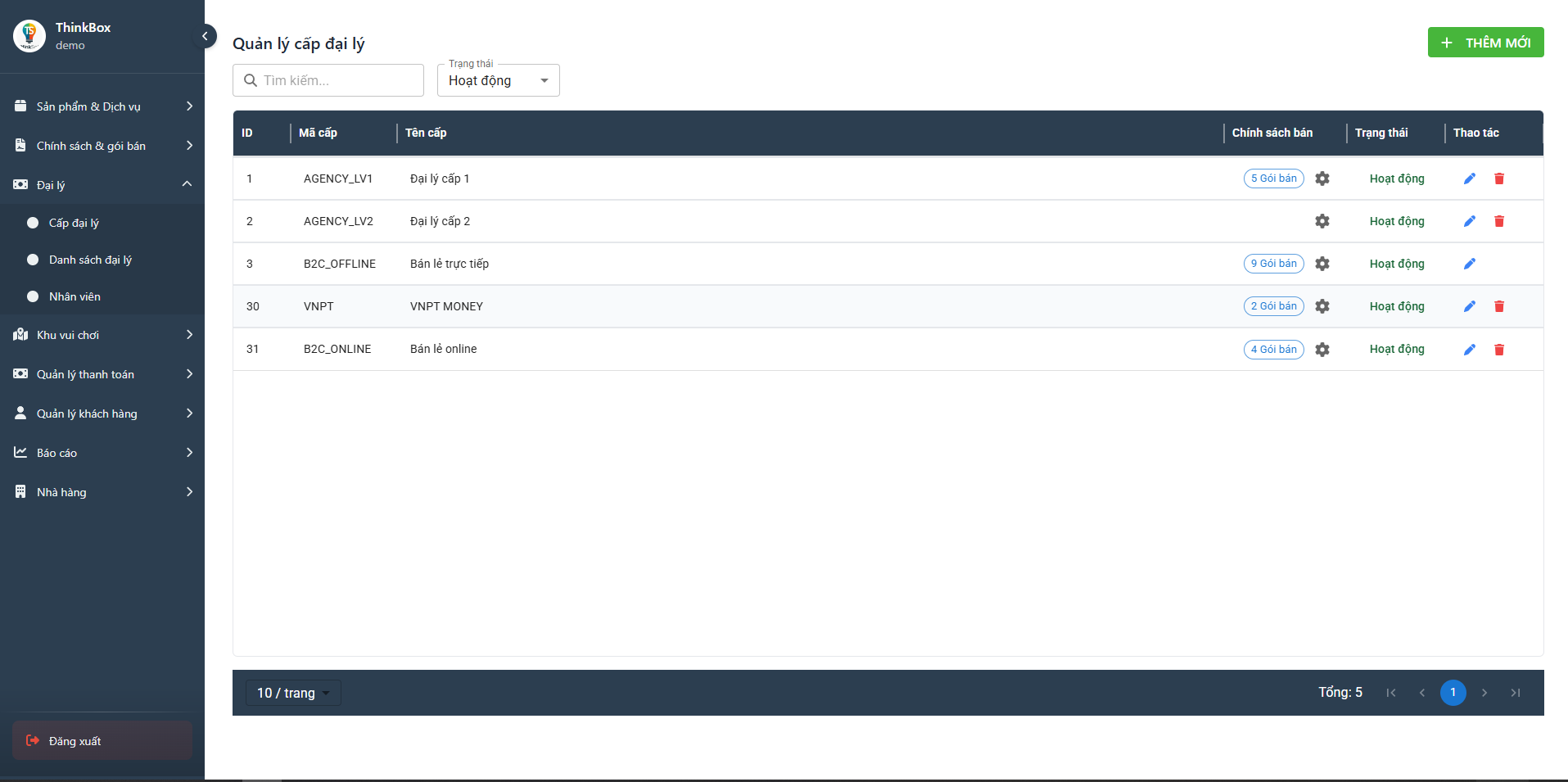1568x782 pixels.
Task: Click edit pencil for AGENCY_LV1 row
Action: click(x=1470, y=179)
